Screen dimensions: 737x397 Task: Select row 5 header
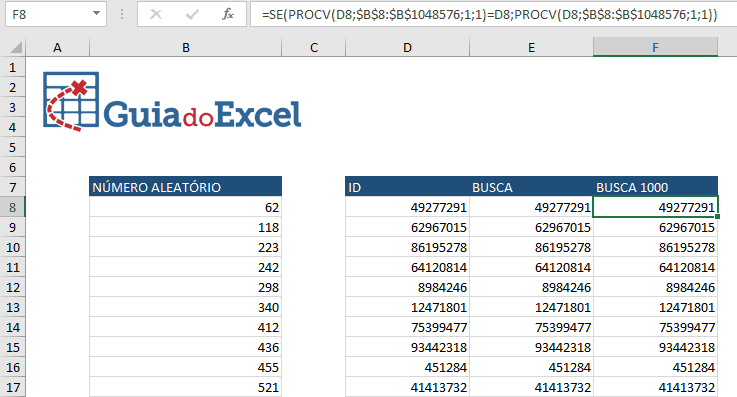point(13,148)
